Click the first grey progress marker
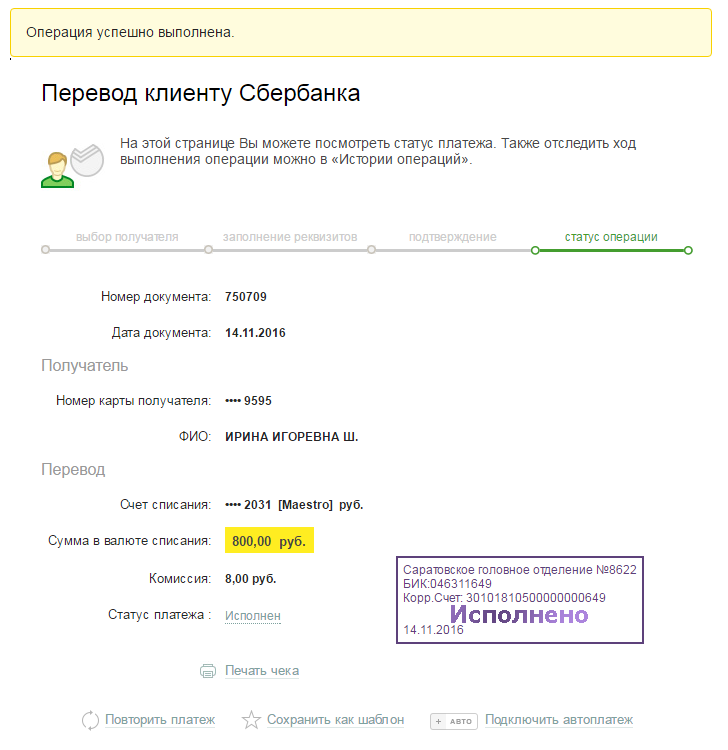 45,250
